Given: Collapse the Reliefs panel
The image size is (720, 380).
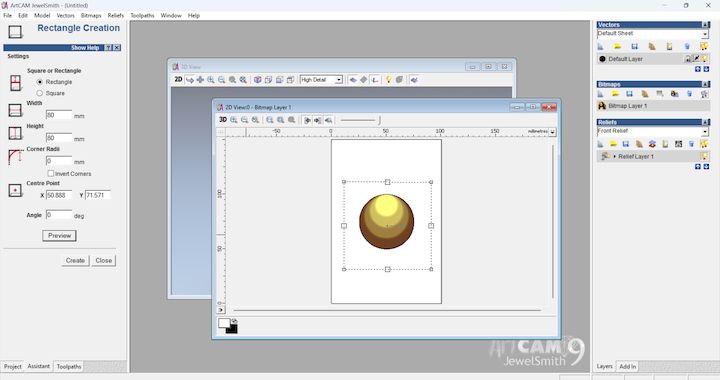Looking at the screenshot, I should (x=706, y=122).
